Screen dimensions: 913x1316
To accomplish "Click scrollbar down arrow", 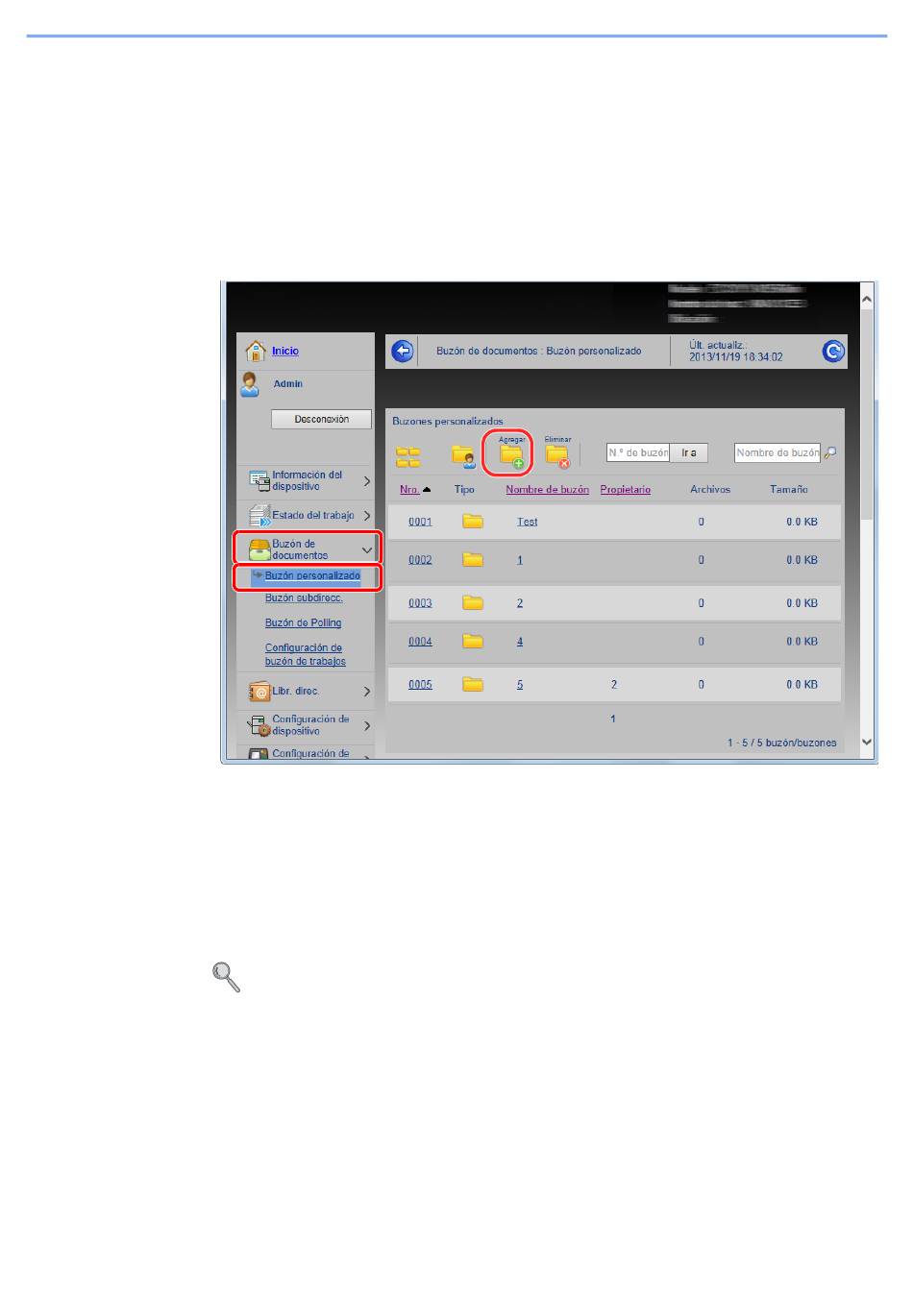I will [x=867, y=743].
